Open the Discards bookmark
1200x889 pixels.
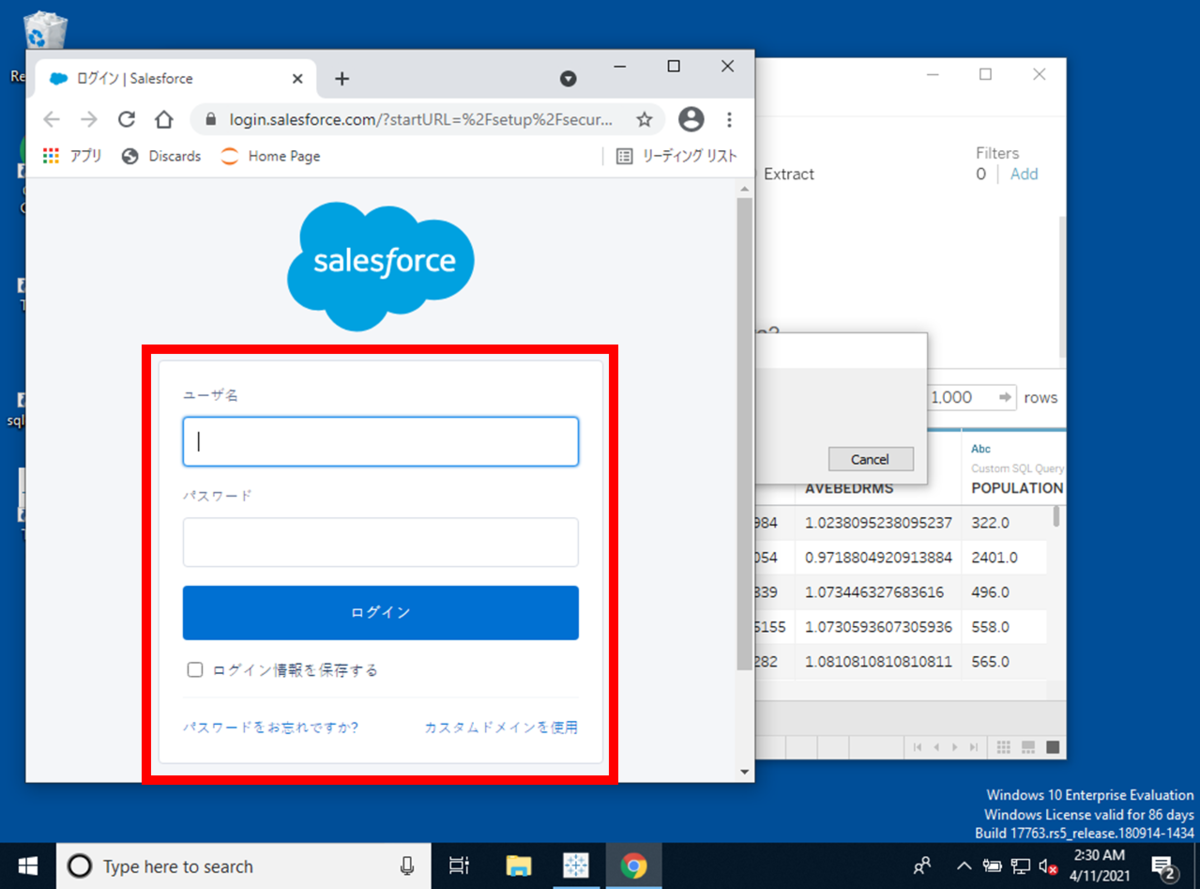[x=161, y=156]
